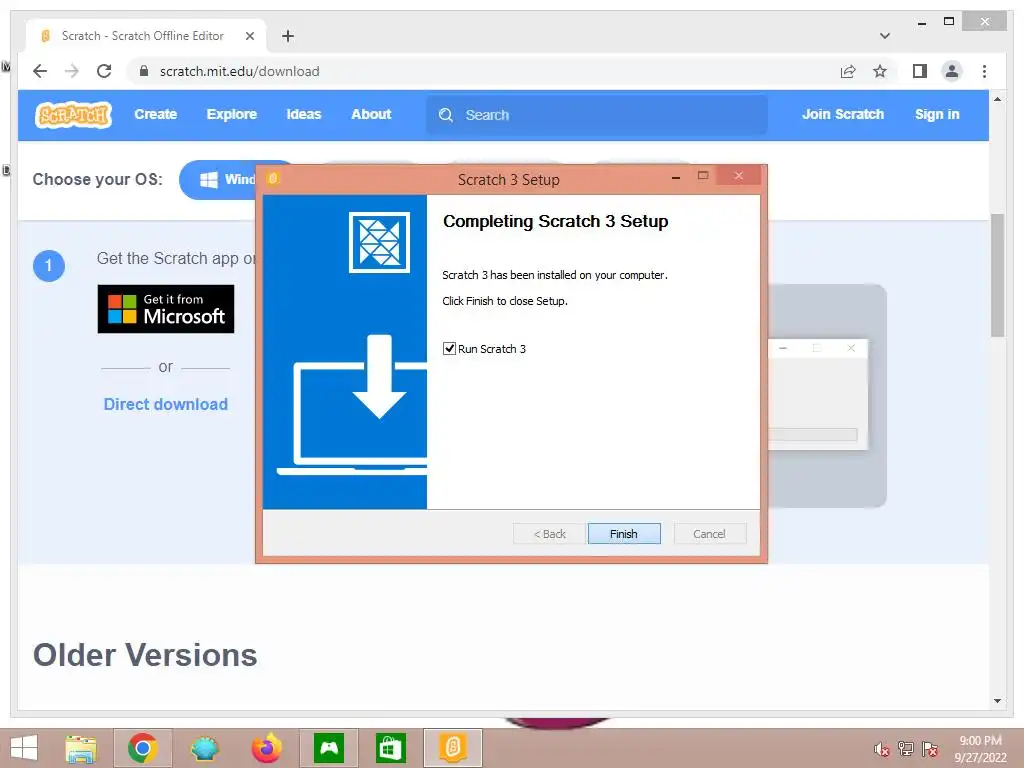The image size is (1024, 768).
Task: Open the Explore menu item
Action: pyautogui.click(x=232, y=114)
